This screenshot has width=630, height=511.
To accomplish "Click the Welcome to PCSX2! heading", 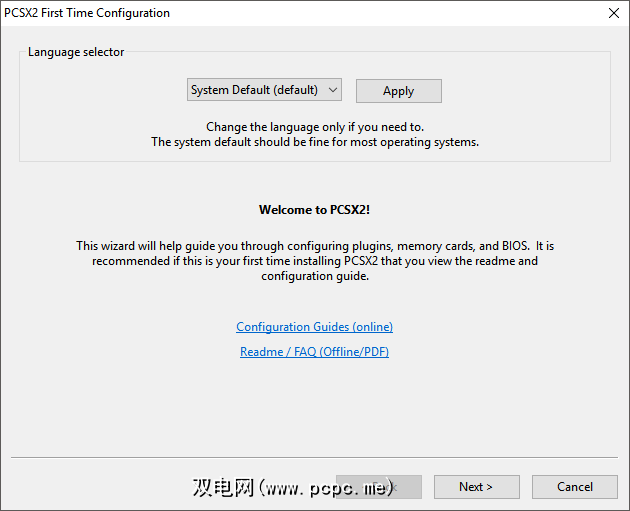I will point(315,210).
